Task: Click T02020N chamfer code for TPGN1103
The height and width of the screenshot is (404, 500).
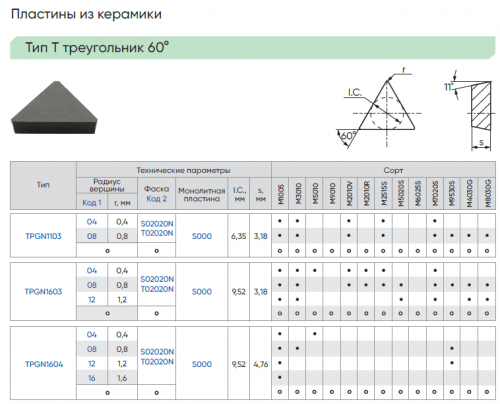Action: pos(157,233)
